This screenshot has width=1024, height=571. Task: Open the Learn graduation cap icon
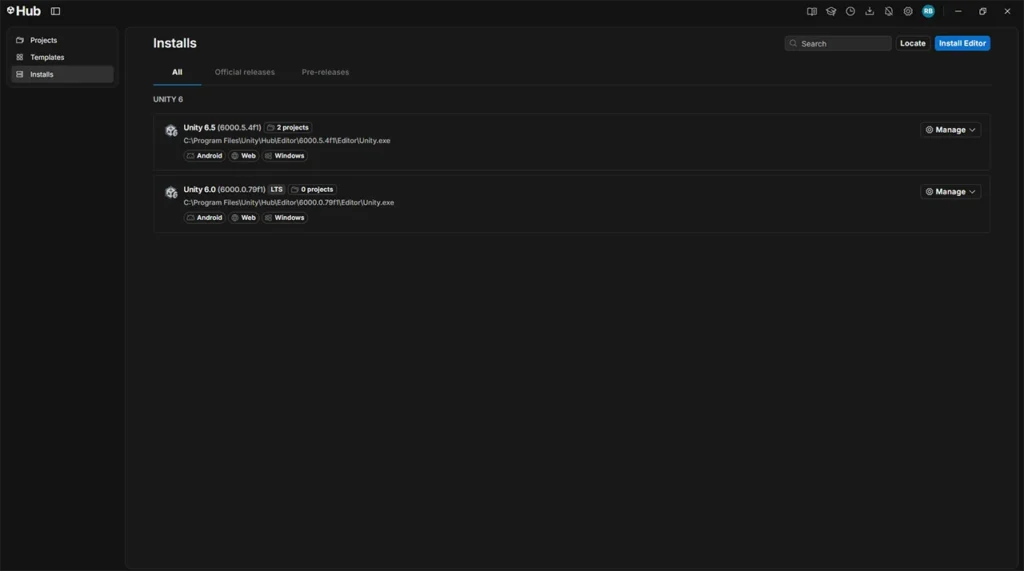[x=831, y=11]
